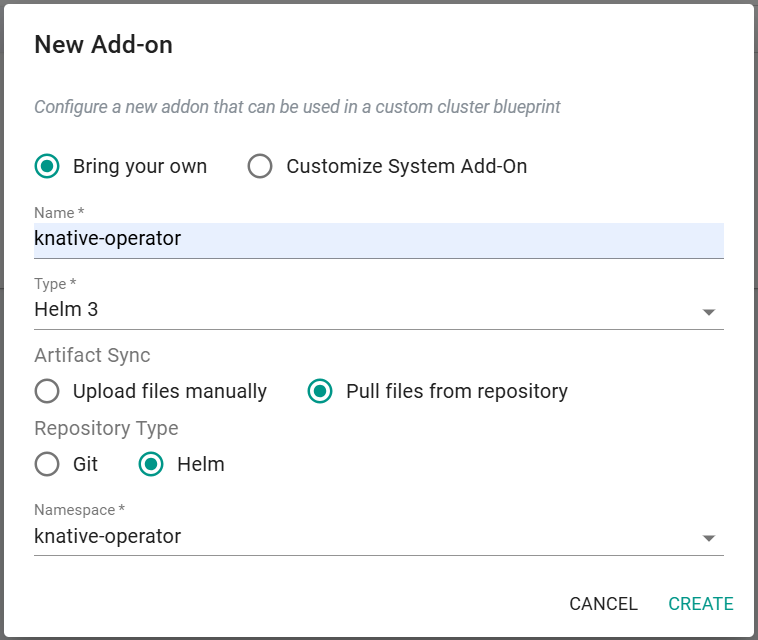The height and width of the screenshot is (640, 758).
Task: Click the knative-operator namespace value
Action: coord(107,536)
